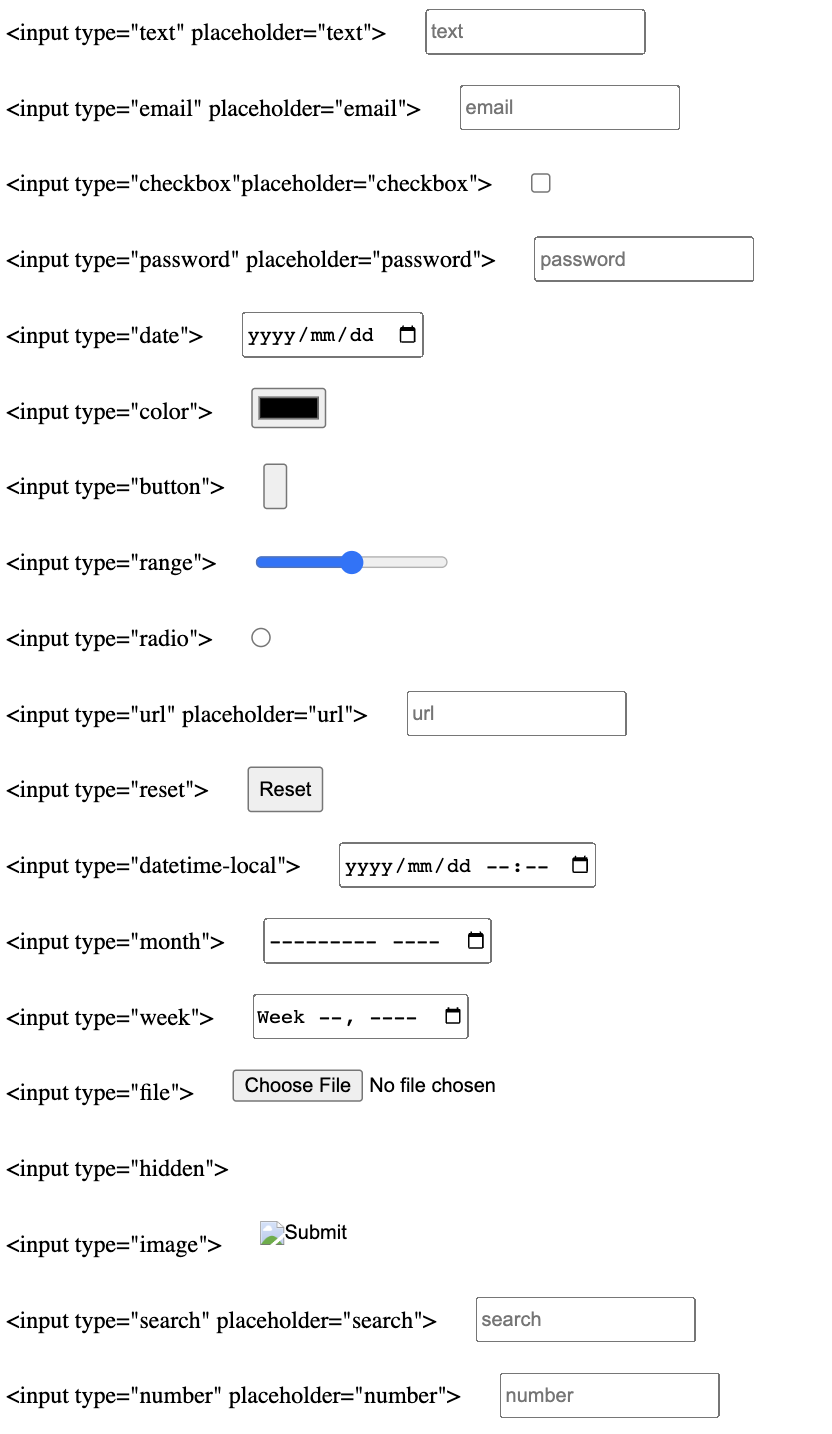Viewport: 832px width, 1434px height.
Task: Click the calendar icon in the datetime-local field
Action: click(580, 865)
